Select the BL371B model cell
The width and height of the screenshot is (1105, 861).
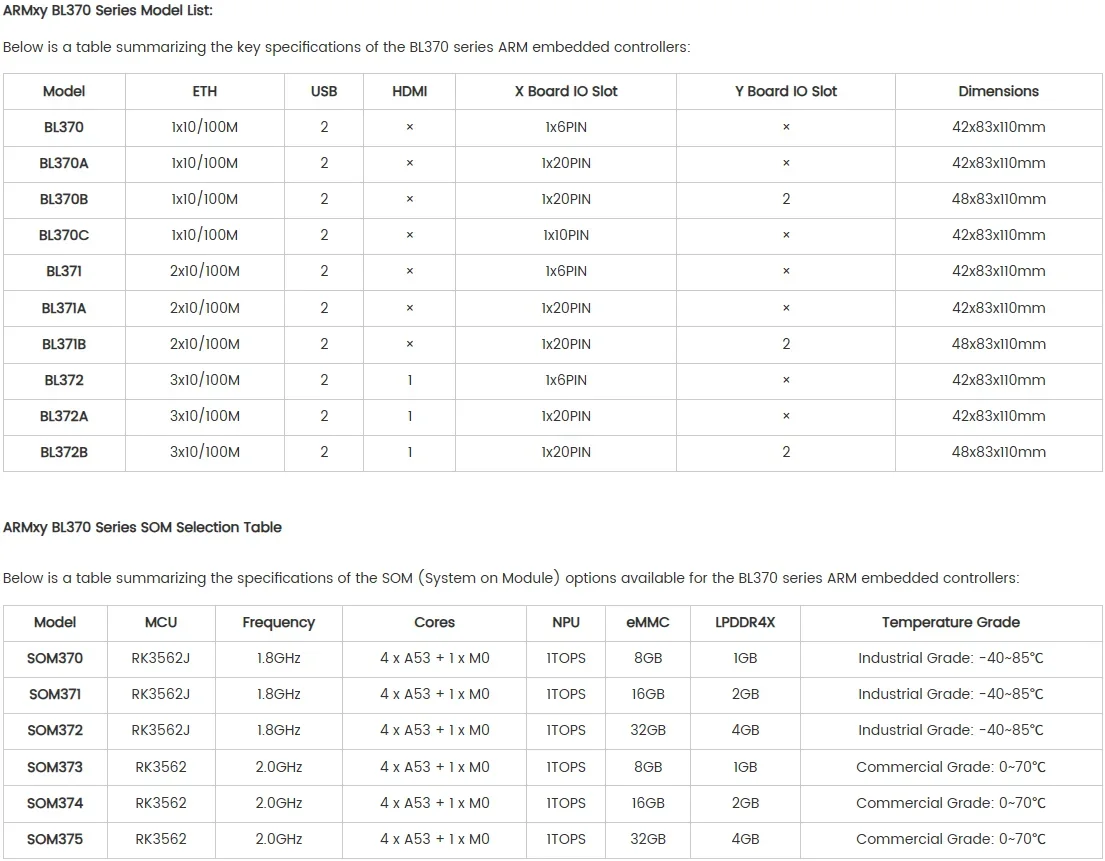coord(63,344)
